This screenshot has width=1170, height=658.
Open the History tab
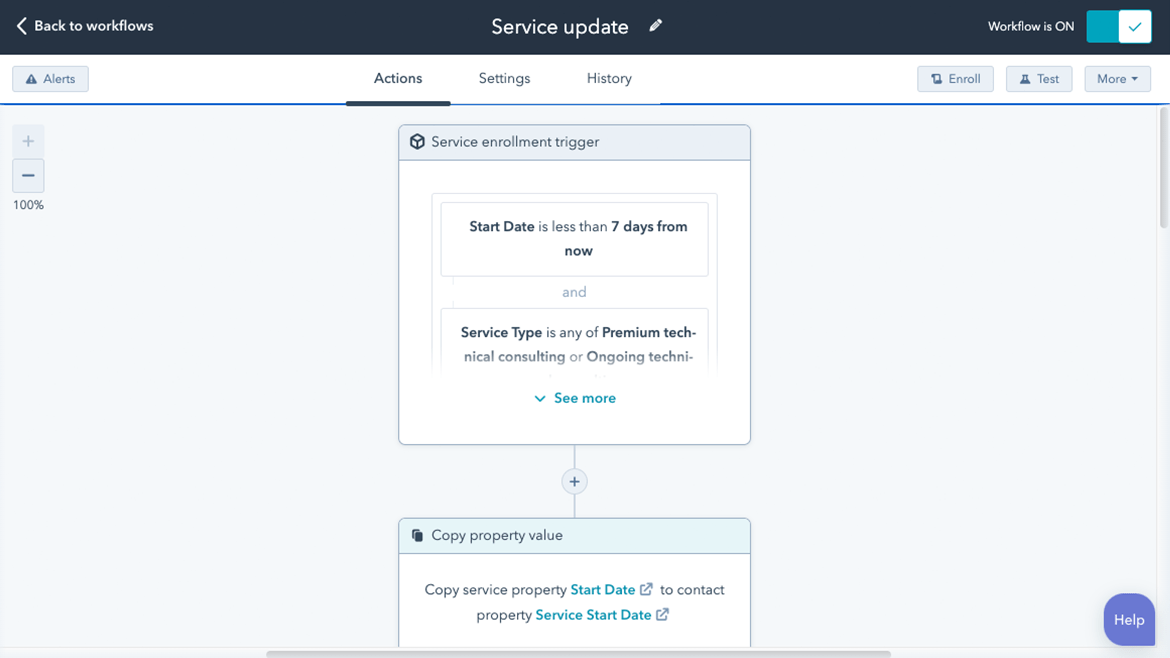(608, 78)
